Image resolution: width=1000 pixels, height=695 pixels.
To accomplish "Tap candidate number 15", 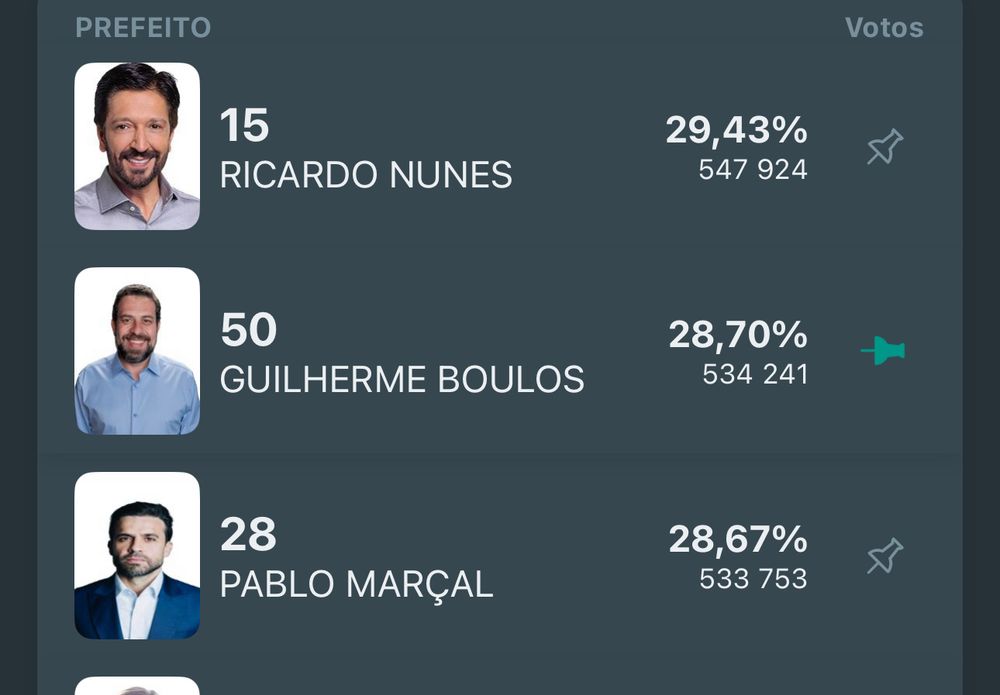I will click(x=244, y=125).
